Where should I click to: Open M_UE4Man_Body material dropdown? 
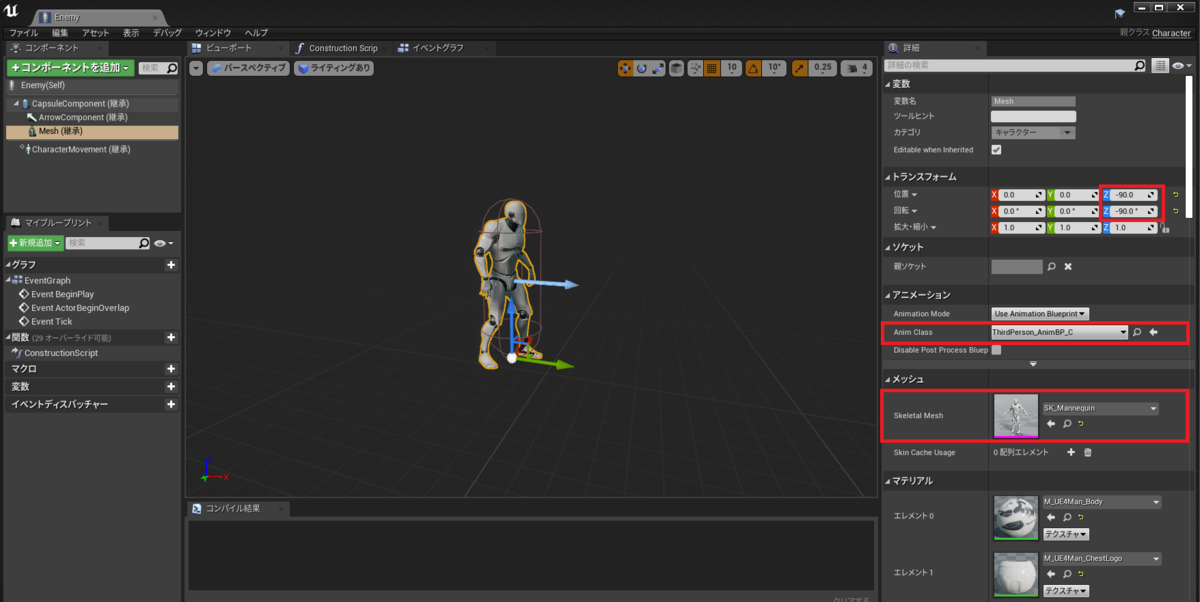(x=1101, y=502)
